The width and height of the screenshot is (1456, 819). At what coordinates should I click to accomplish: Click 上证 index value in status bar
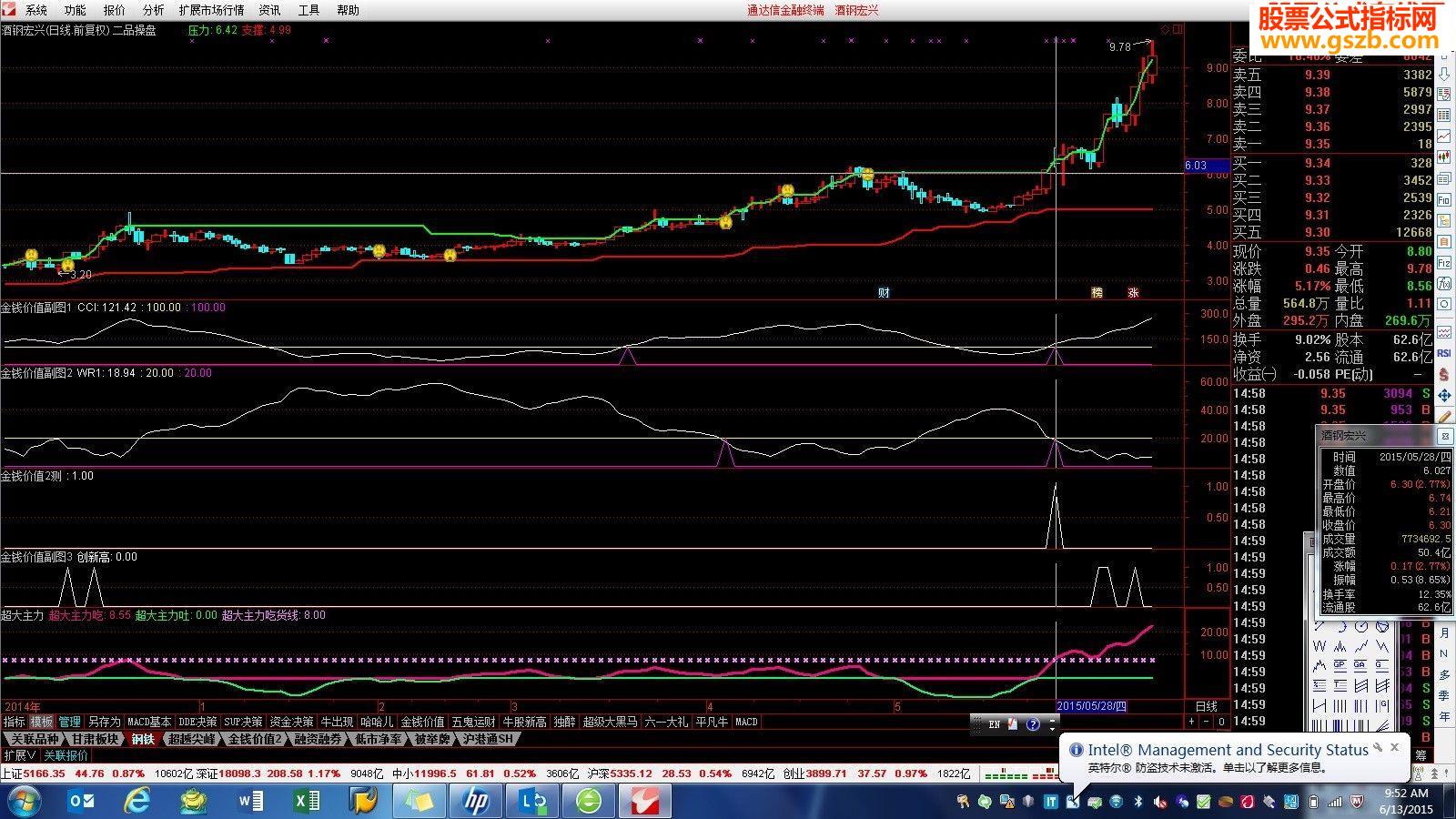(x=44, y=773)
